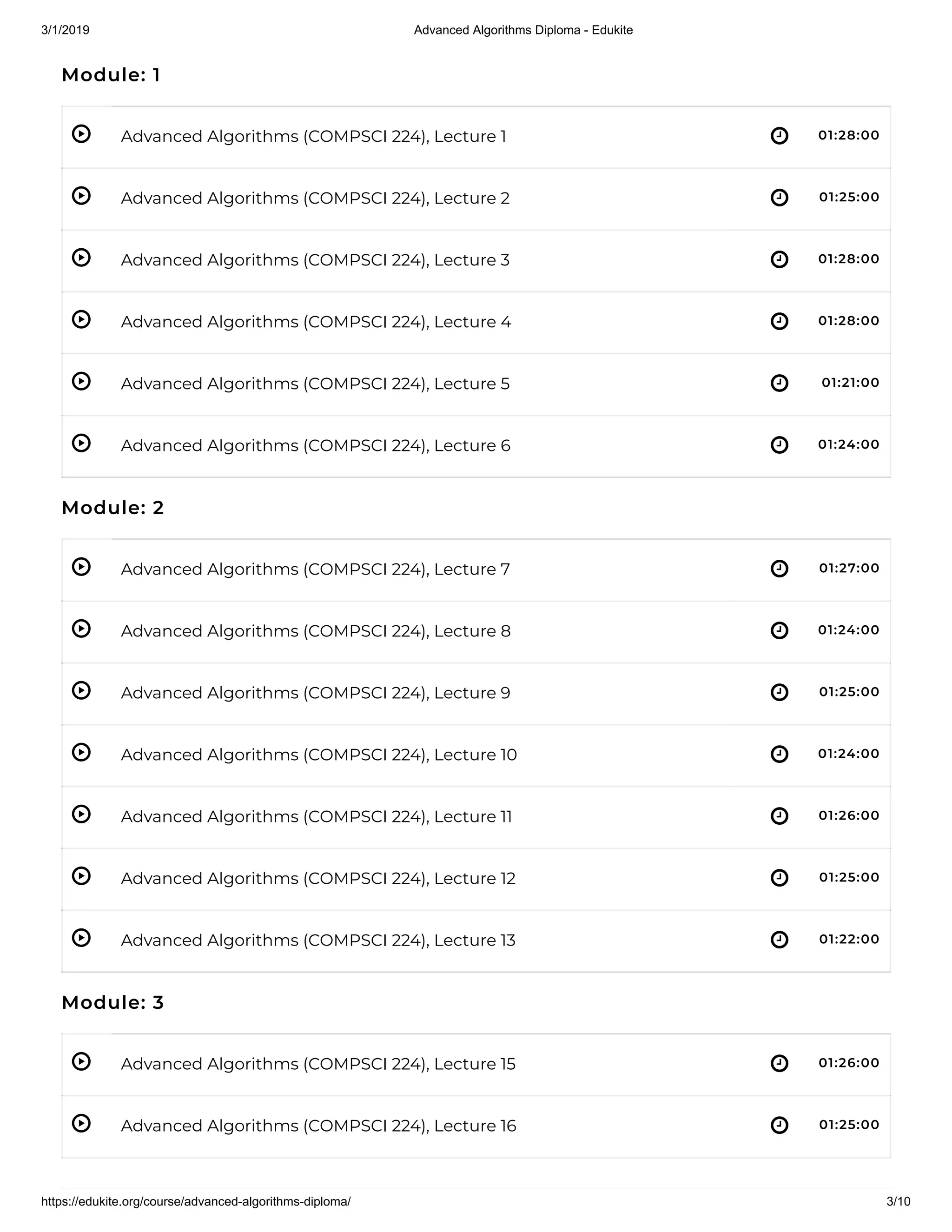Click the play icon for Lecture 1
The height and width of the screenshot is (1232, 952).
click(x=81, y=134)
